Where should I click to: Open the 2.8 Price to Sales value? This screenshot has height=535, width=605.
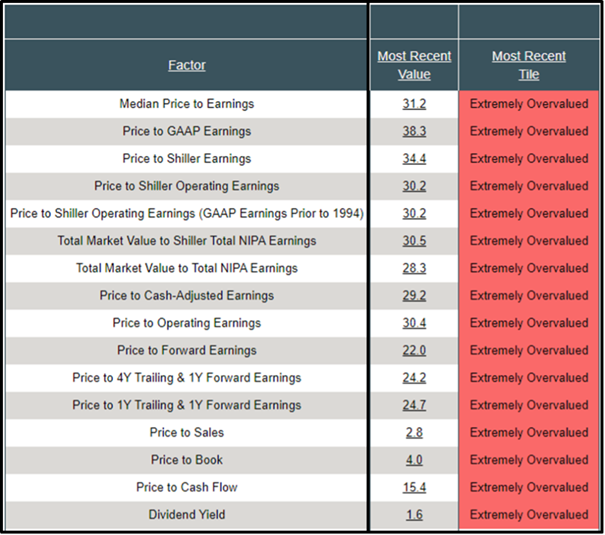coord(414,433)
